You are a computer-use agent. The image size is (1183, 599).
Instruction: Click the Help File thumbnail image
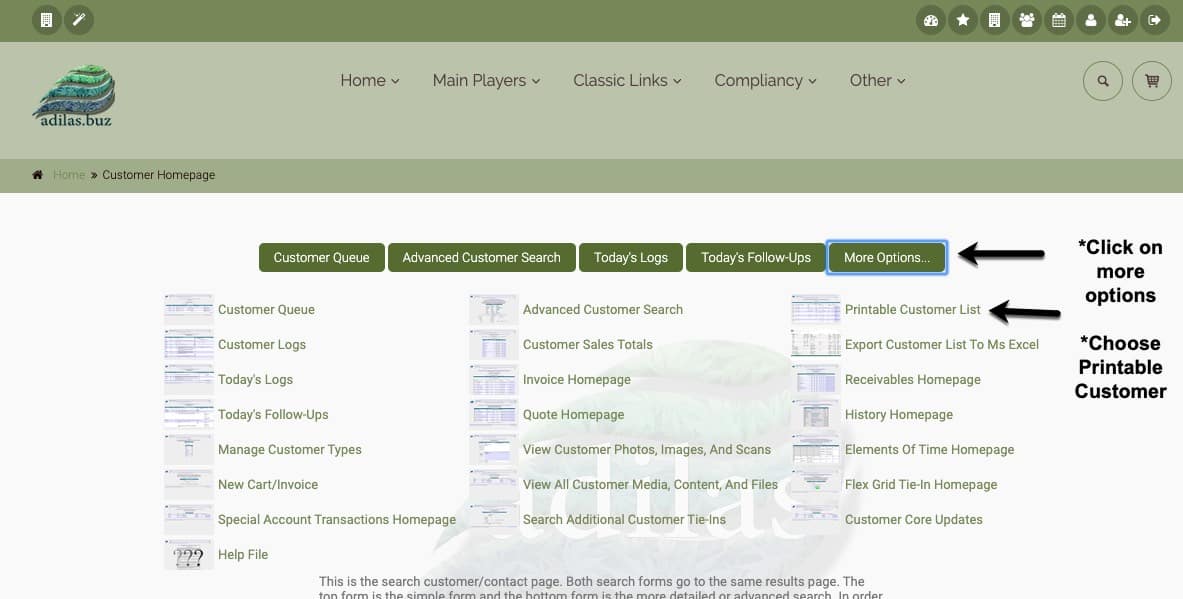pyautogui.click(x=189, y=555)
